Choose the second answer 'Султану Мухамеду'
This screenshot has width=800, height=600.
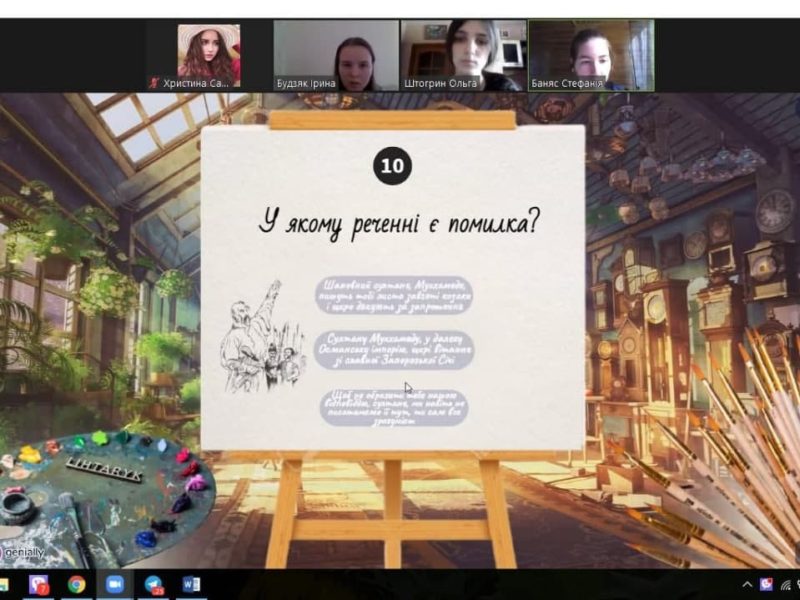397,350
